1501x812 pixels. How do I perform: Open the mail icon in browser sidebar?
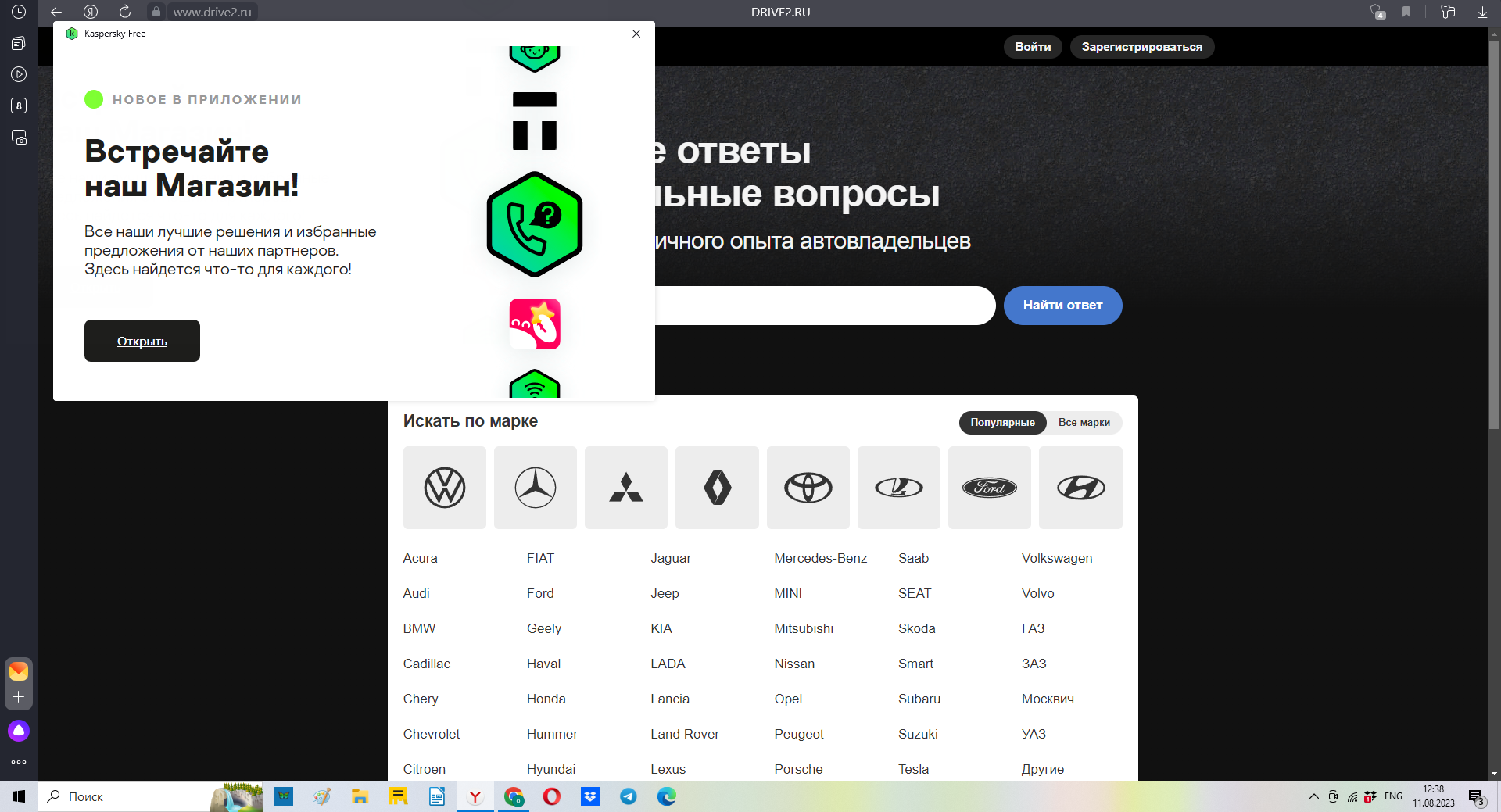(x=19, y=671)
